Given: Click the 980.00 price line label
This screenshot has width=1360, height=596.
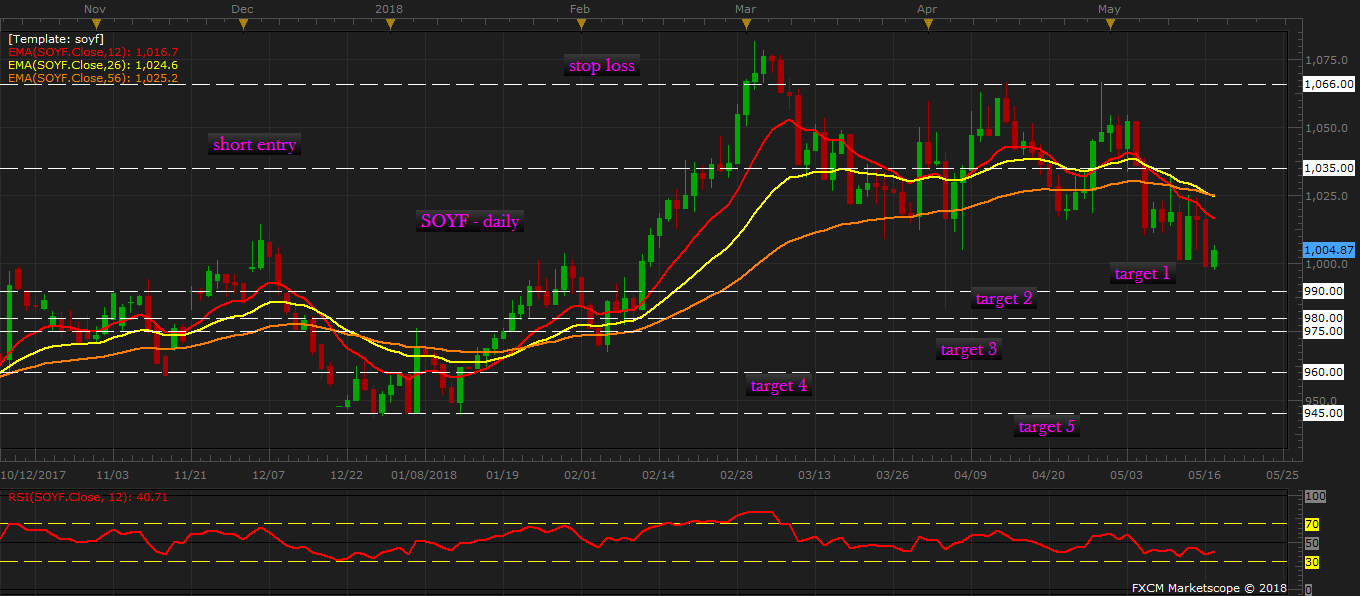Looking at the screenshot, I should [1323, 318].
